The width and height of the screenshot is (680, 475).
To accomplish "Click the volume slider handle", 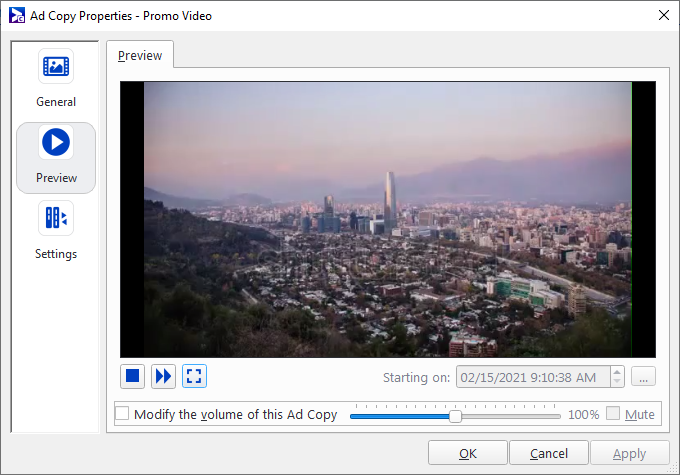I will pos(455,416).
